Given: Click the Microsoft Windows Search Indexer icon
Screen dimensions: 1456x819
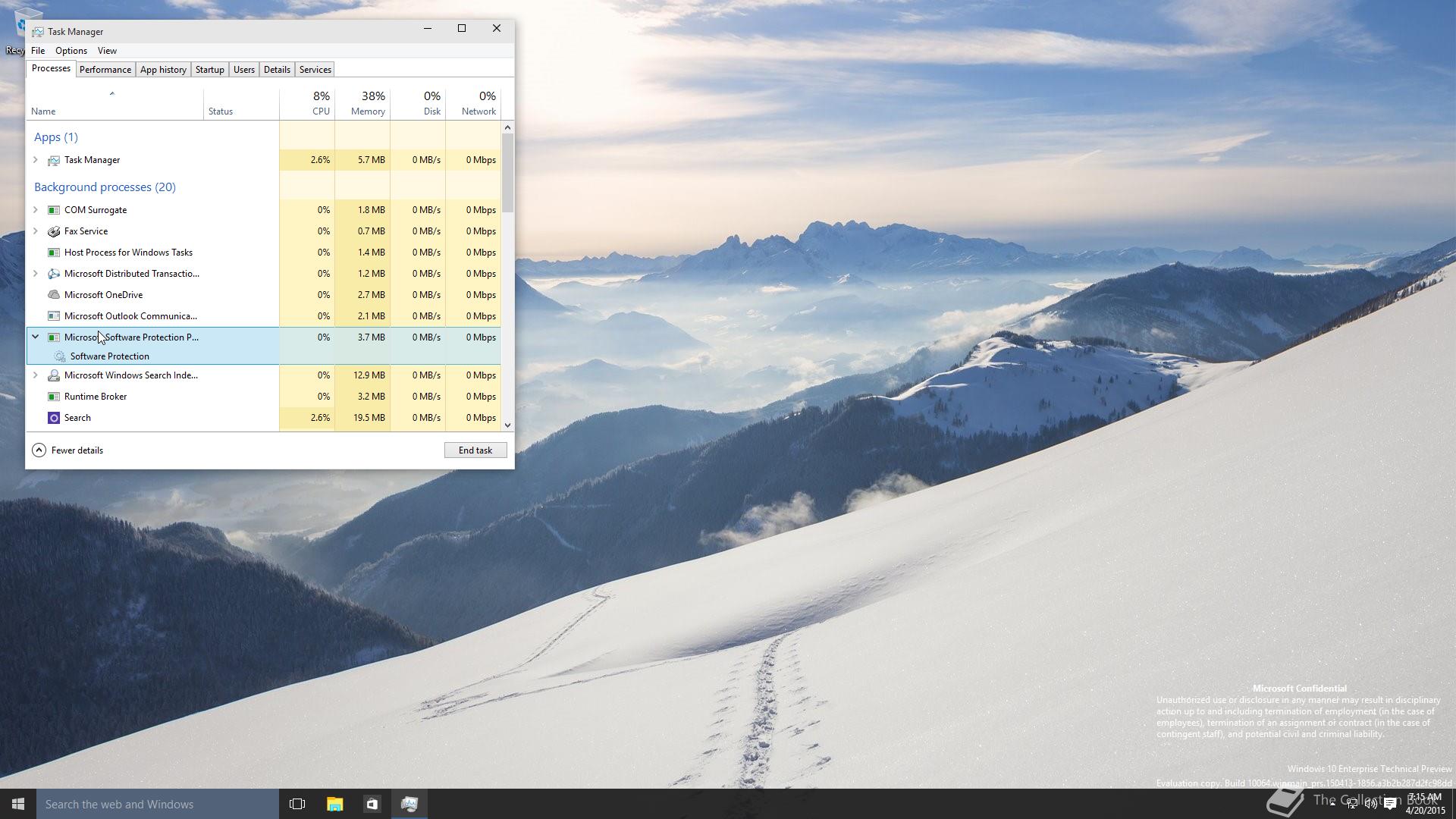Looking at the screenshot, I should pos(54,375).
